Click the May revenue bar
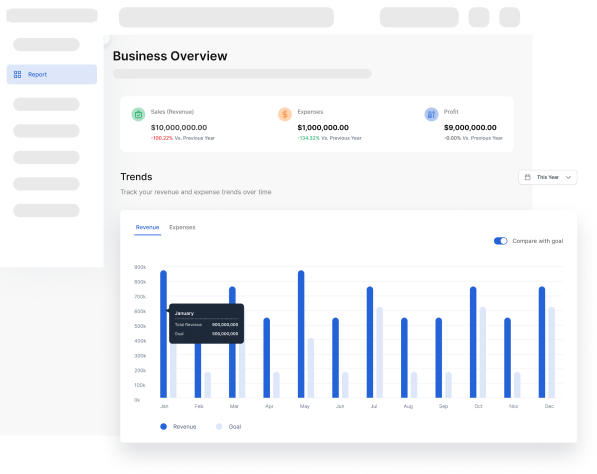 pyautogui.click(x=301, y=334)
